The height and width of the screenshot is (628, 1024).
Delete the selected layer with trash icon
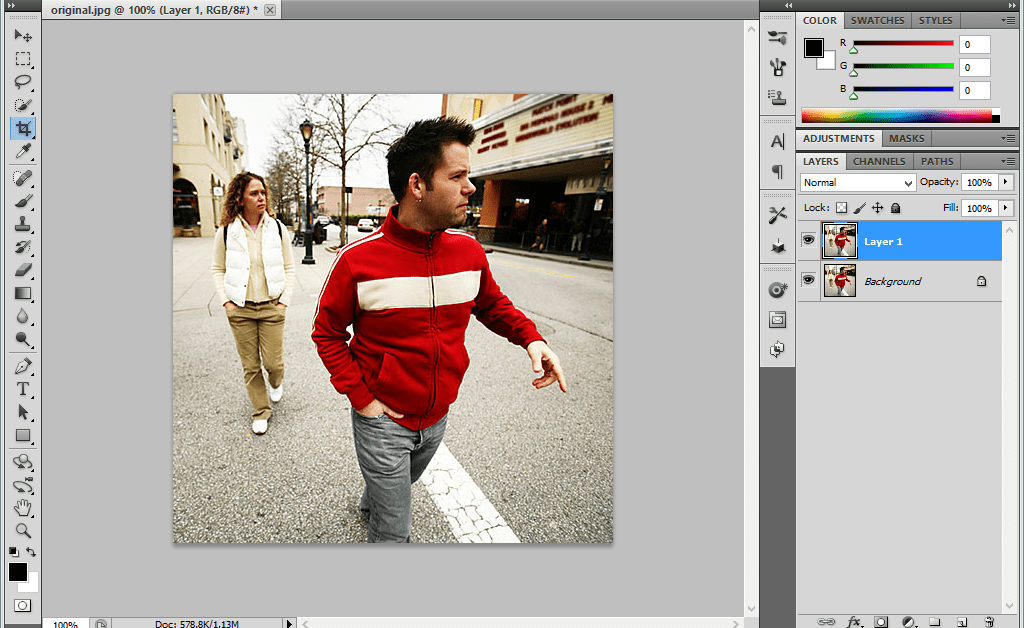989,621
